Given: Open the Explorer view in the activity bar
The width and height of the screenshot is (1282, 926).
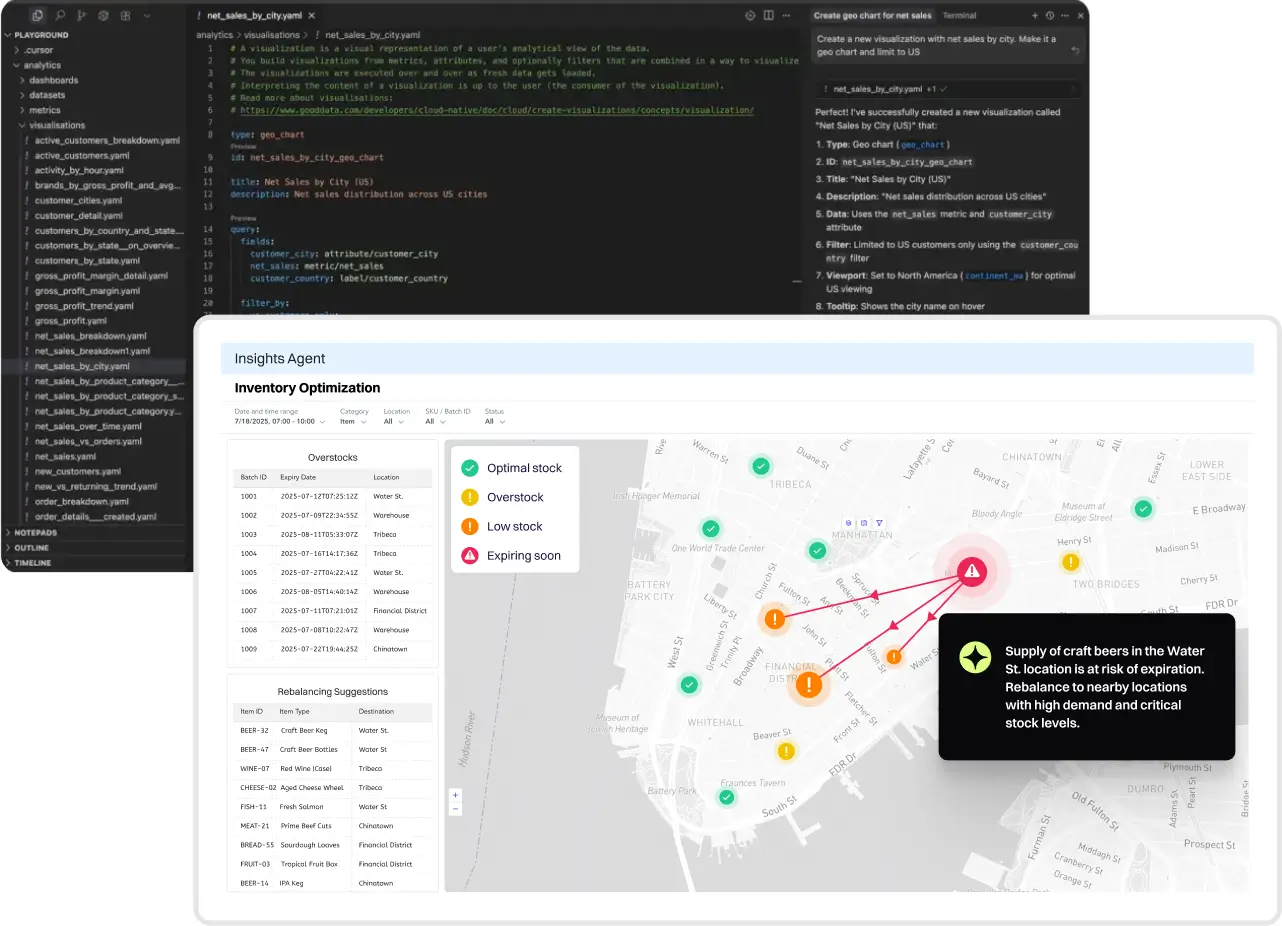Looking at the screenshot, I should pos(37,16).
